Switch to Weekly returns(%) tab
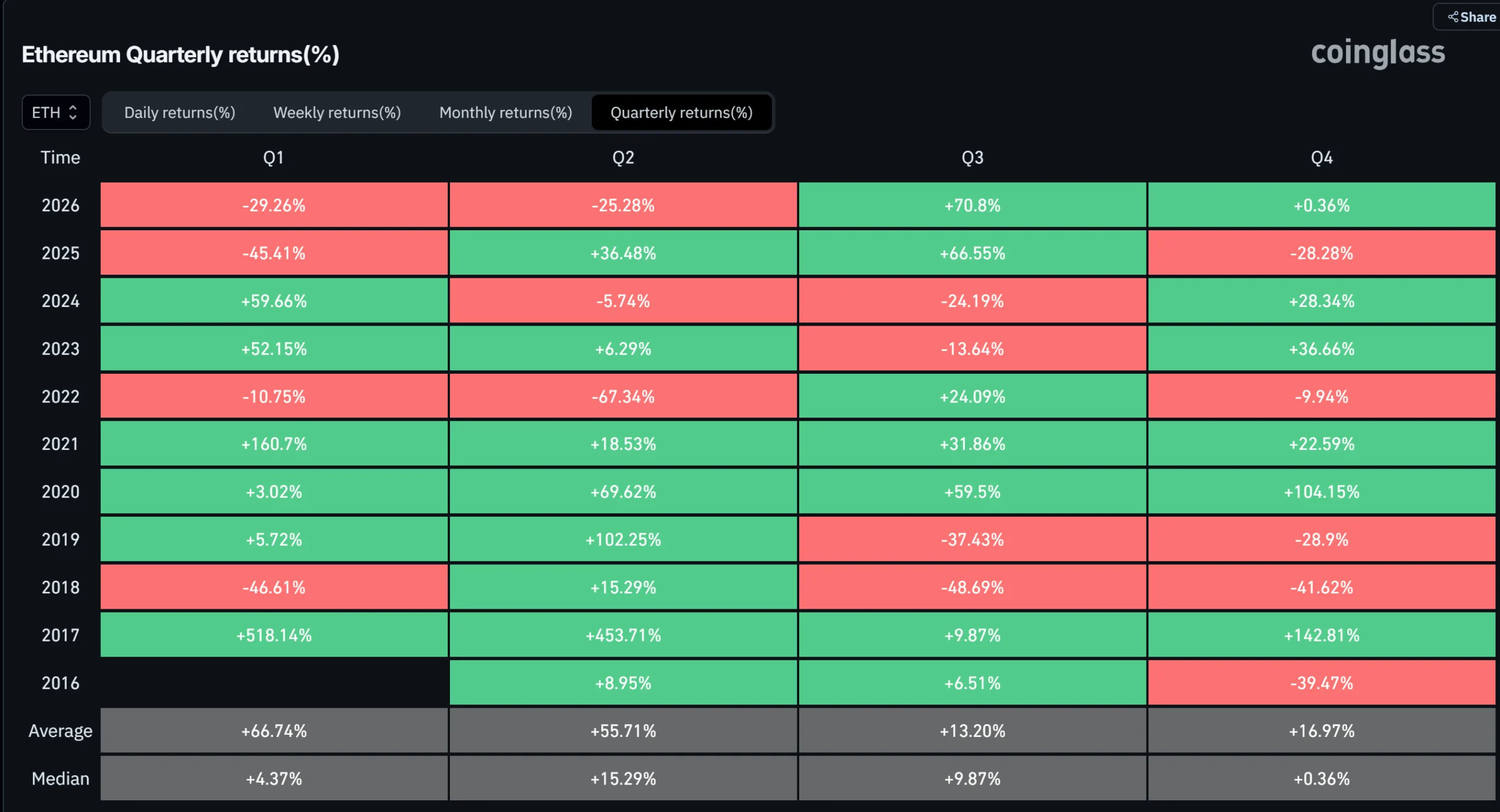 pyautogui.click(x=337, y=112)
